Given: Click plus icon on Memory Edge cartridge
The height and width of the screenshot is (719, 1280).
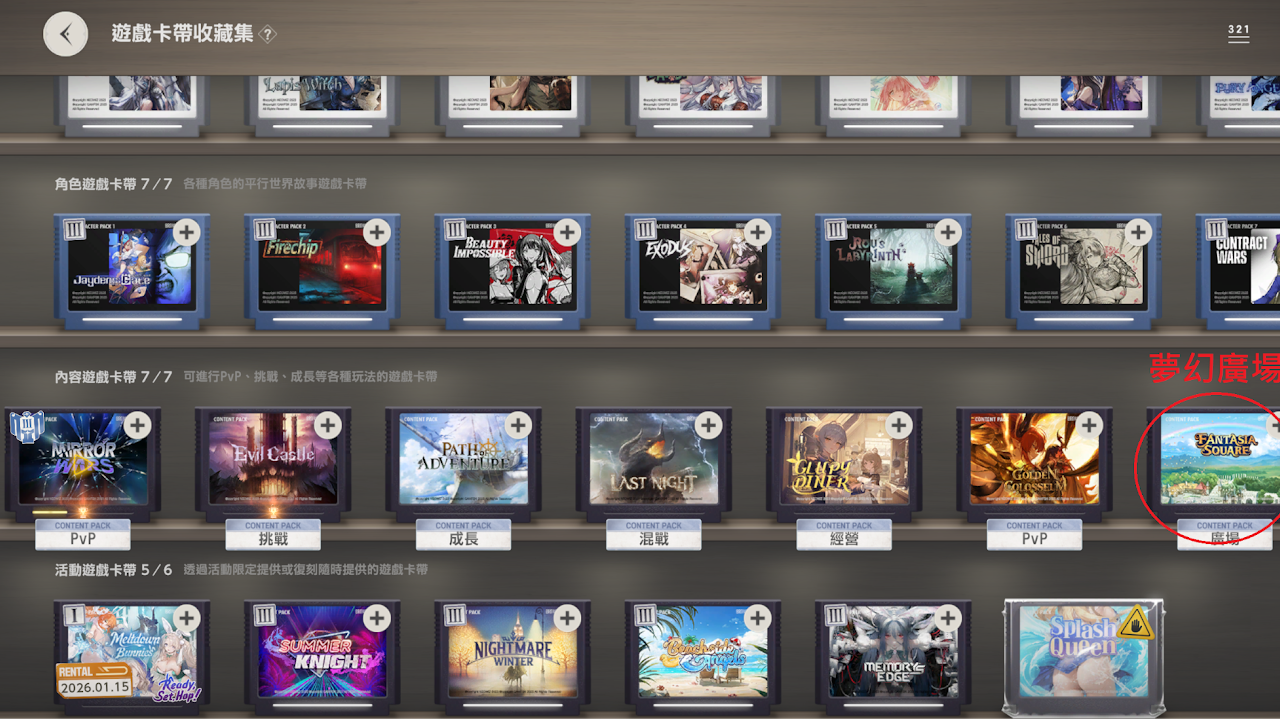Looking at the screenshot, I should pos(947,619).
